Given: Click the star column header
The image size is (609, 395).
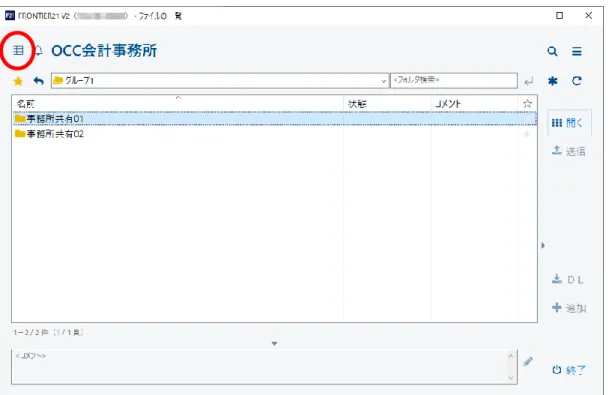Looking at the screenshot, I should (527, 104).
